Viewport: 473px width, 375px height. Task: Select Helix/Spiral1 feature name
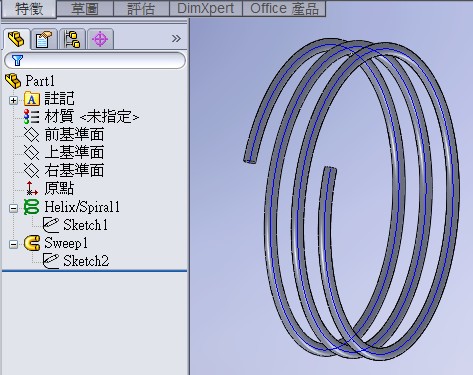(82, 207)
